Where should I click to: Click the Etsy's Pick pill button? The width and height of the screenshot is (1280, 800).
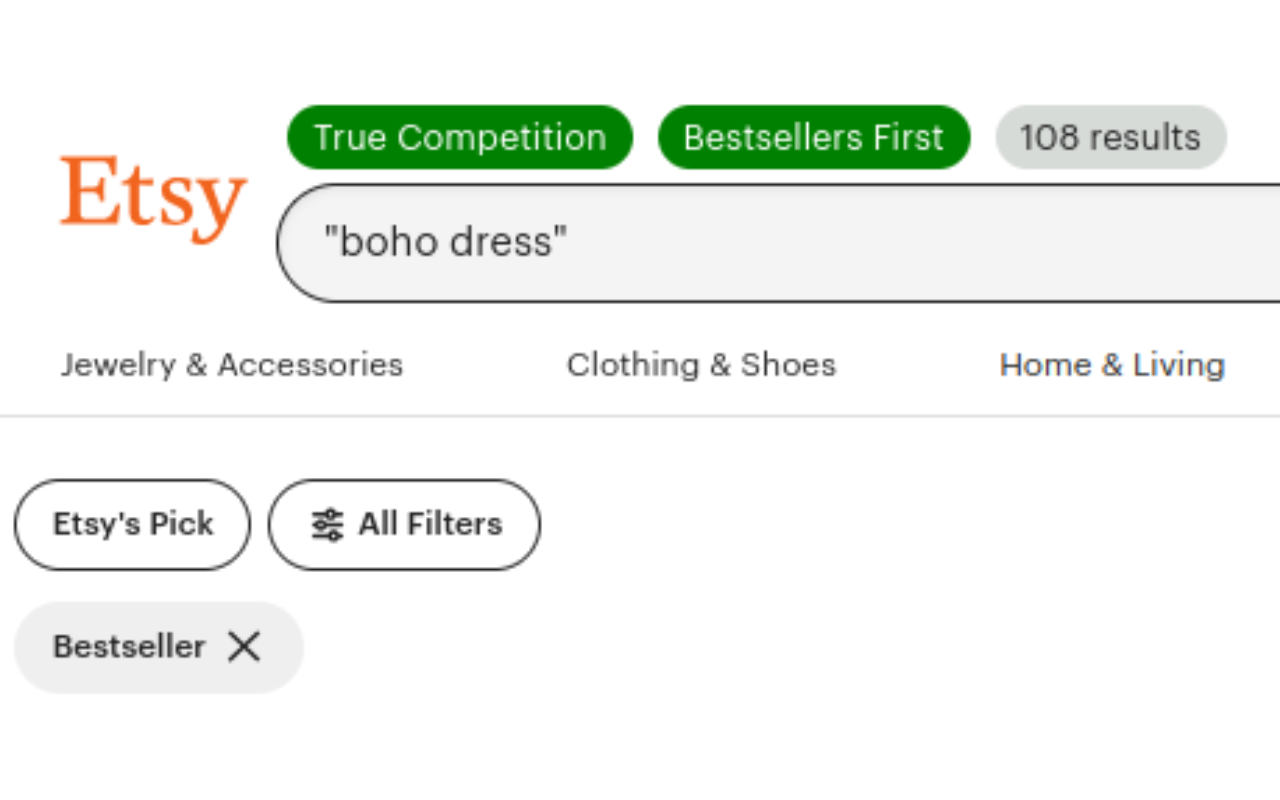click(131, 524)
